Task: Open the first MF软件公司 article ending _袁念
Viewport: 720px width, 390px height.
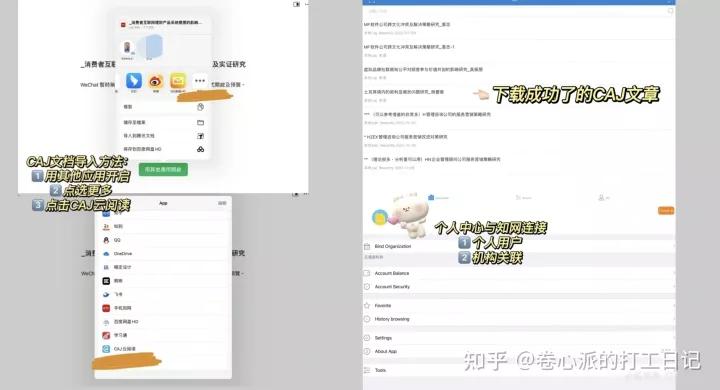Action: point(519,28)
